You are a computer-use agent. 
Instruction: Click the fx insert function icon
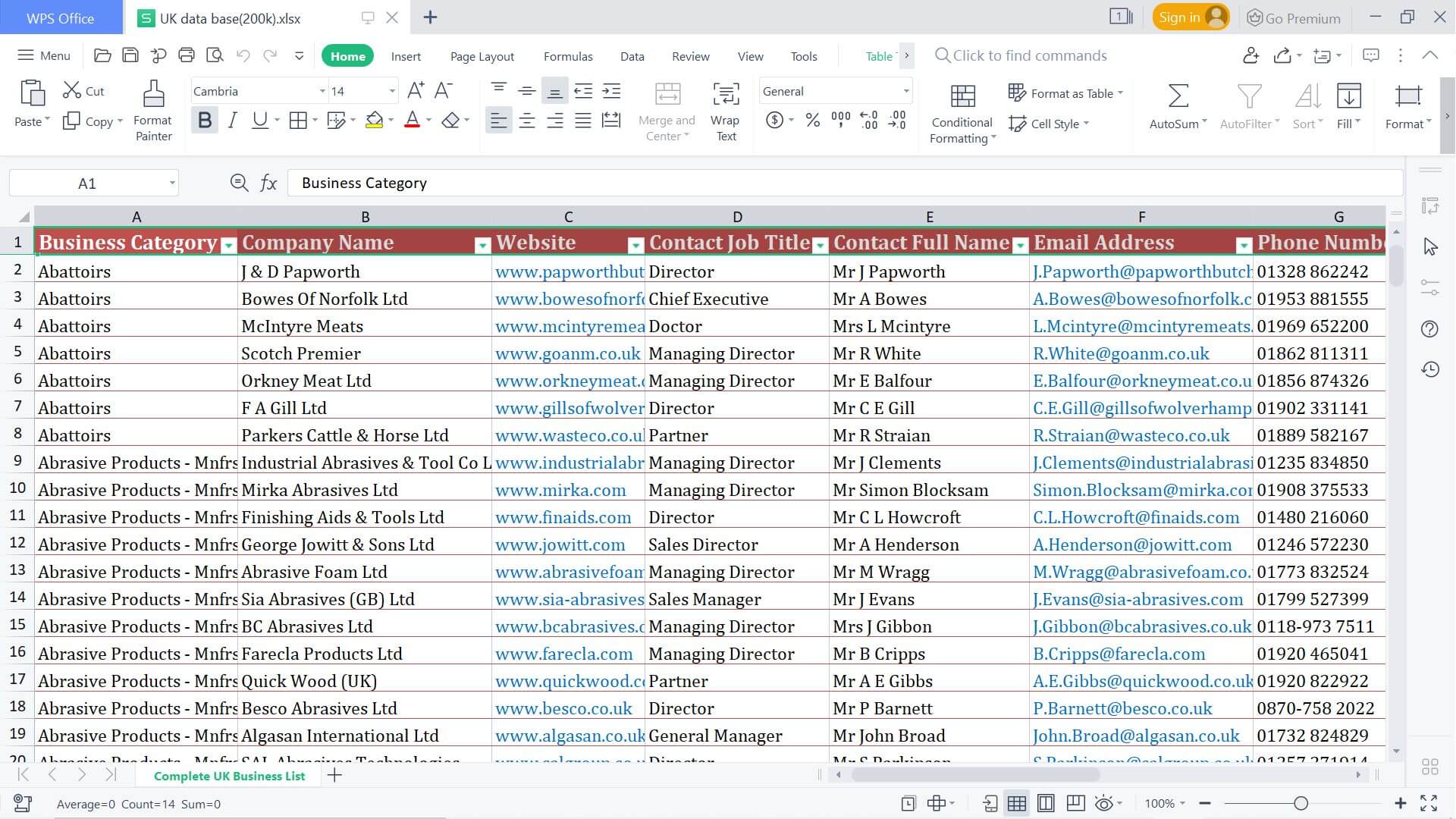(269, 182)
